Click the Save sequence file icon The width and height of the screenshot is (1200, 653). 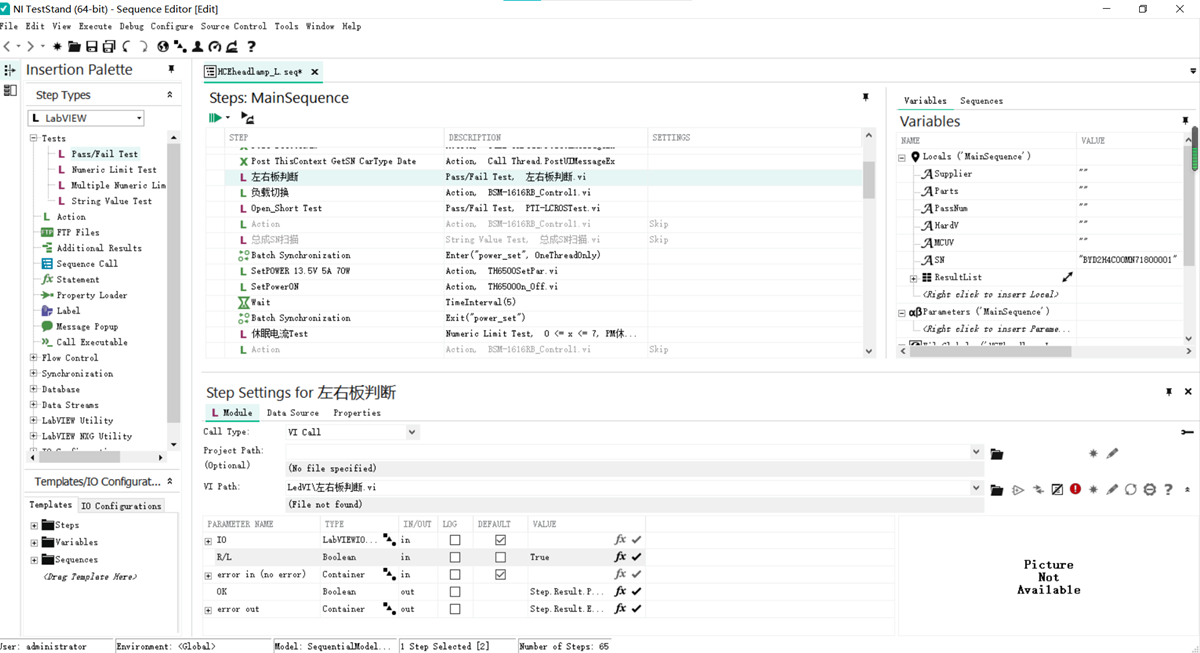point(92,47)
